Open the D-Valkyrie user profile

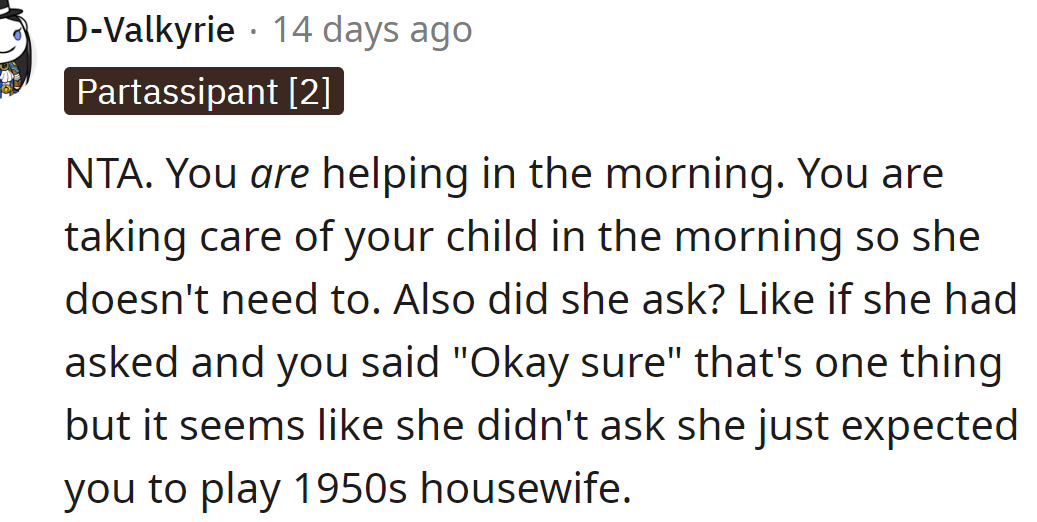[150, 30]
